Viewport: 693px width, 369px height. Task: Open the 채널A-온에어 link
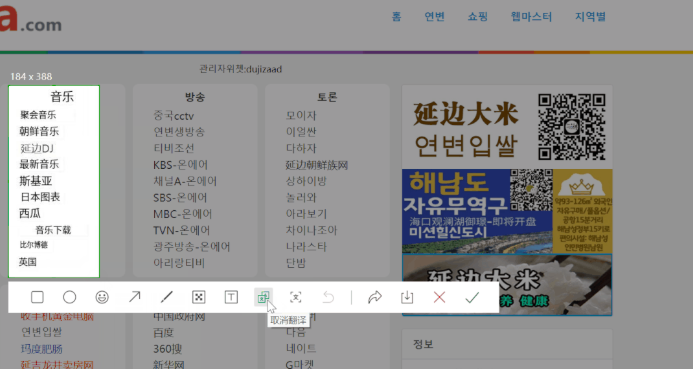pyautogui.click(x=185, y=181)
